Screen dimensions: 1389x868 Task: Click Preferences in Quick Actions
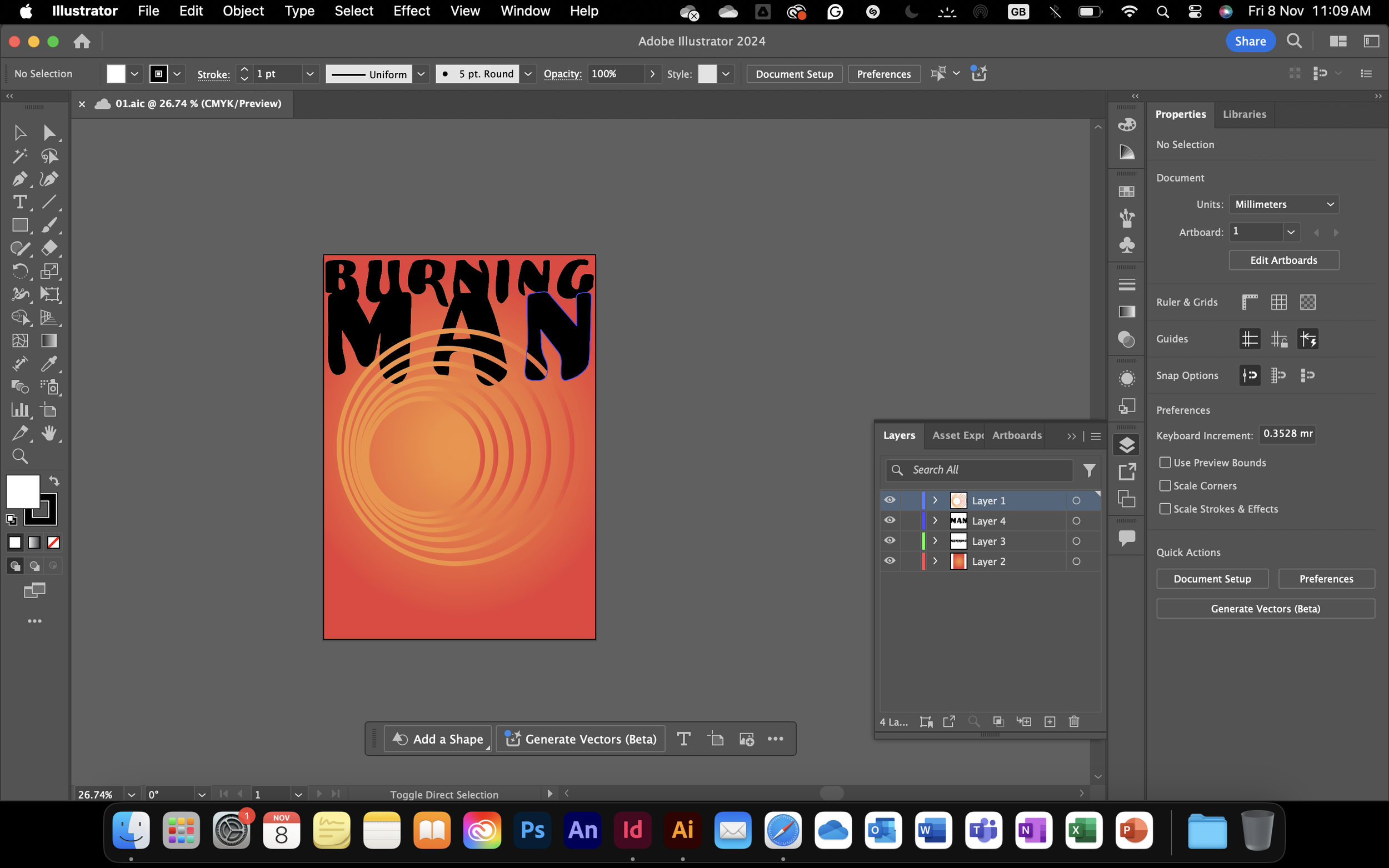1326,579
